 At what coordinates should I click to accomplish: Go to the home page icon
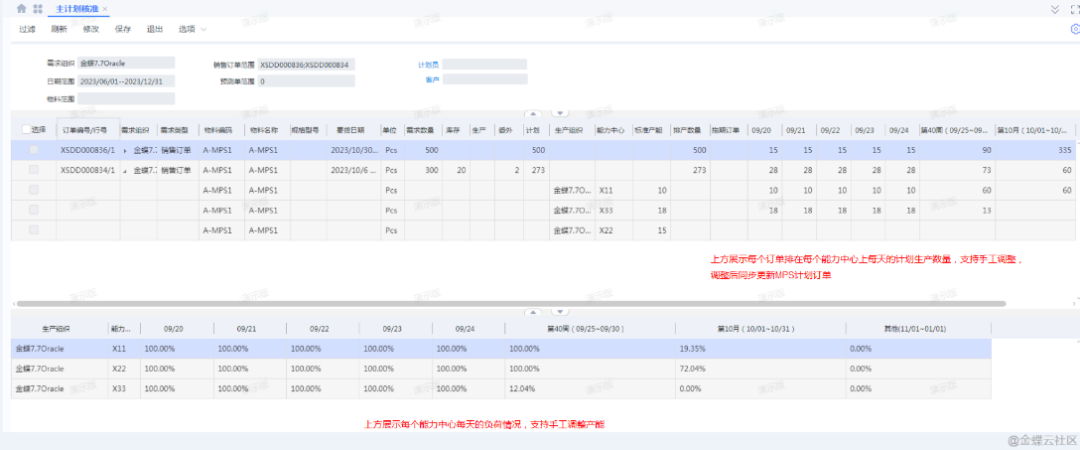pyautogui.click(x=21, y=8)
